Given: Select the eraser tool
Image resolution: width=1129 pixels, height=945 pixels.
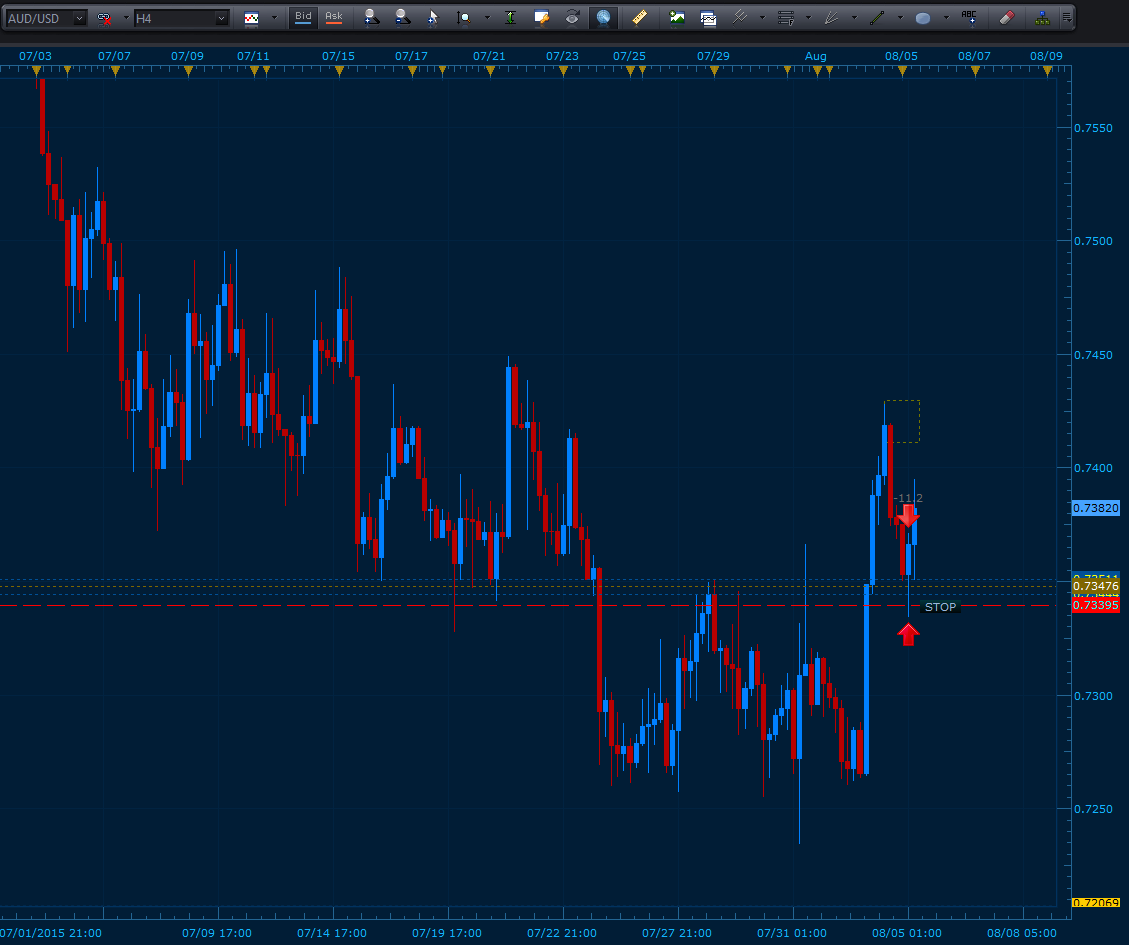Looking at the screenshot, I should coord(1007,18).
